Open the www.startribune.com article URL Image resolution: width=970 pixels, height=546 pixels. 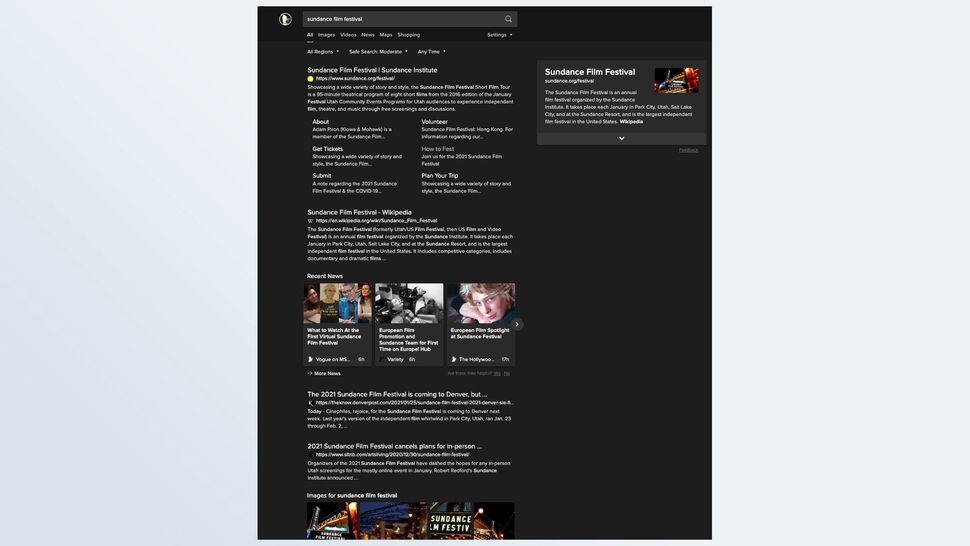point(392,454)
